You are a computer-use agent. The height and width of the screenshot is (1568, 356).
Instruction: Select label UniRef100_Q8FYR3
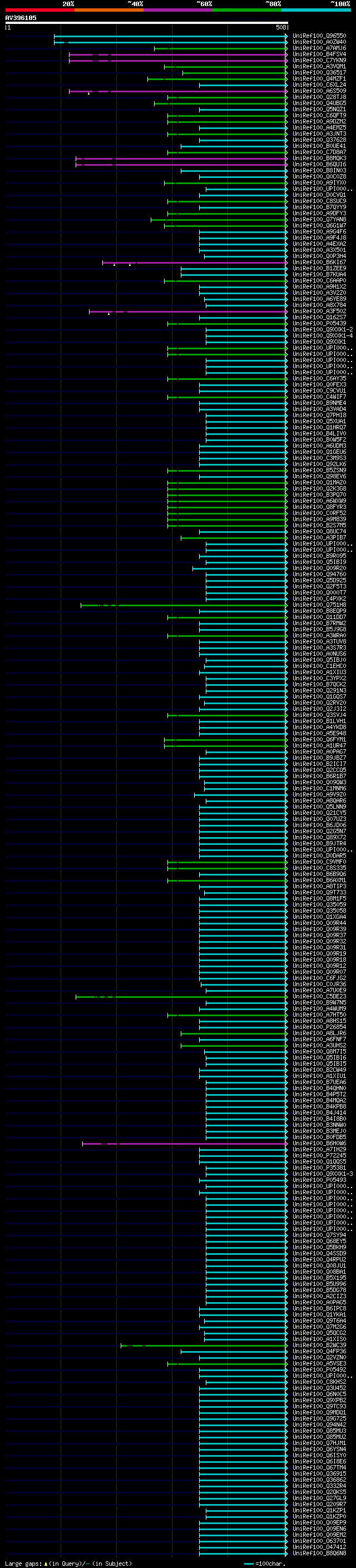pos(319,507)
